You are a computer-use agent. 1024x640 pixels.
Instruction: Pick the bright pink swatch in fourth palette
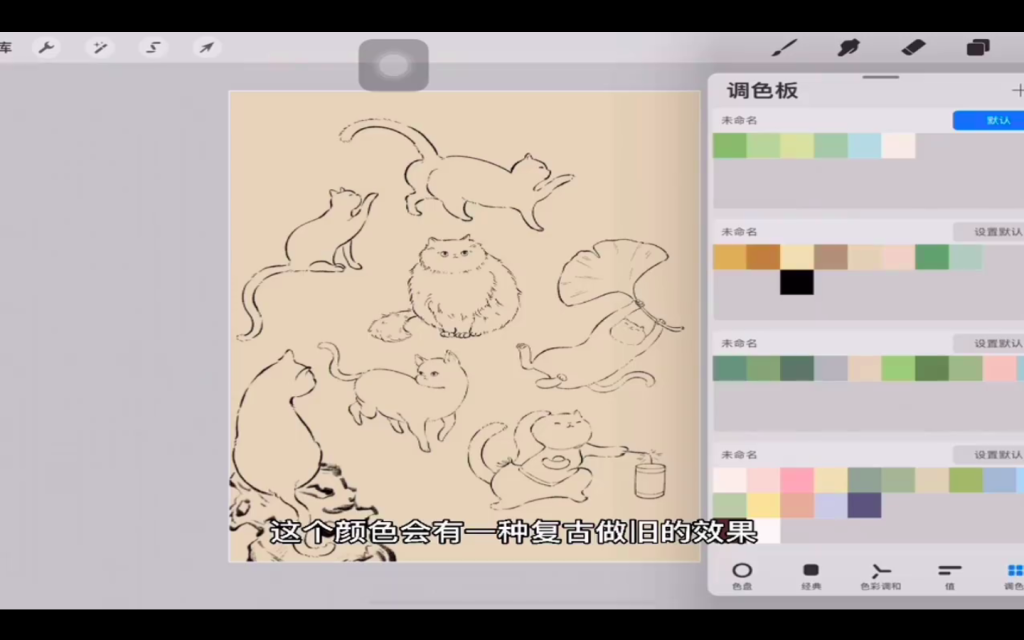coord(797,480)
